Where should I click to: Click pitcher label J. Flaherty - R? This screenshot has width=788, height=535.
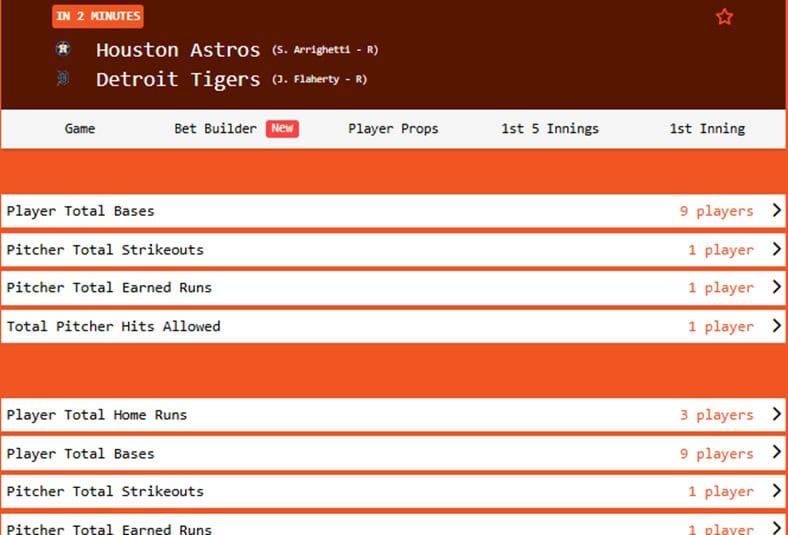[x=319, y=79]
